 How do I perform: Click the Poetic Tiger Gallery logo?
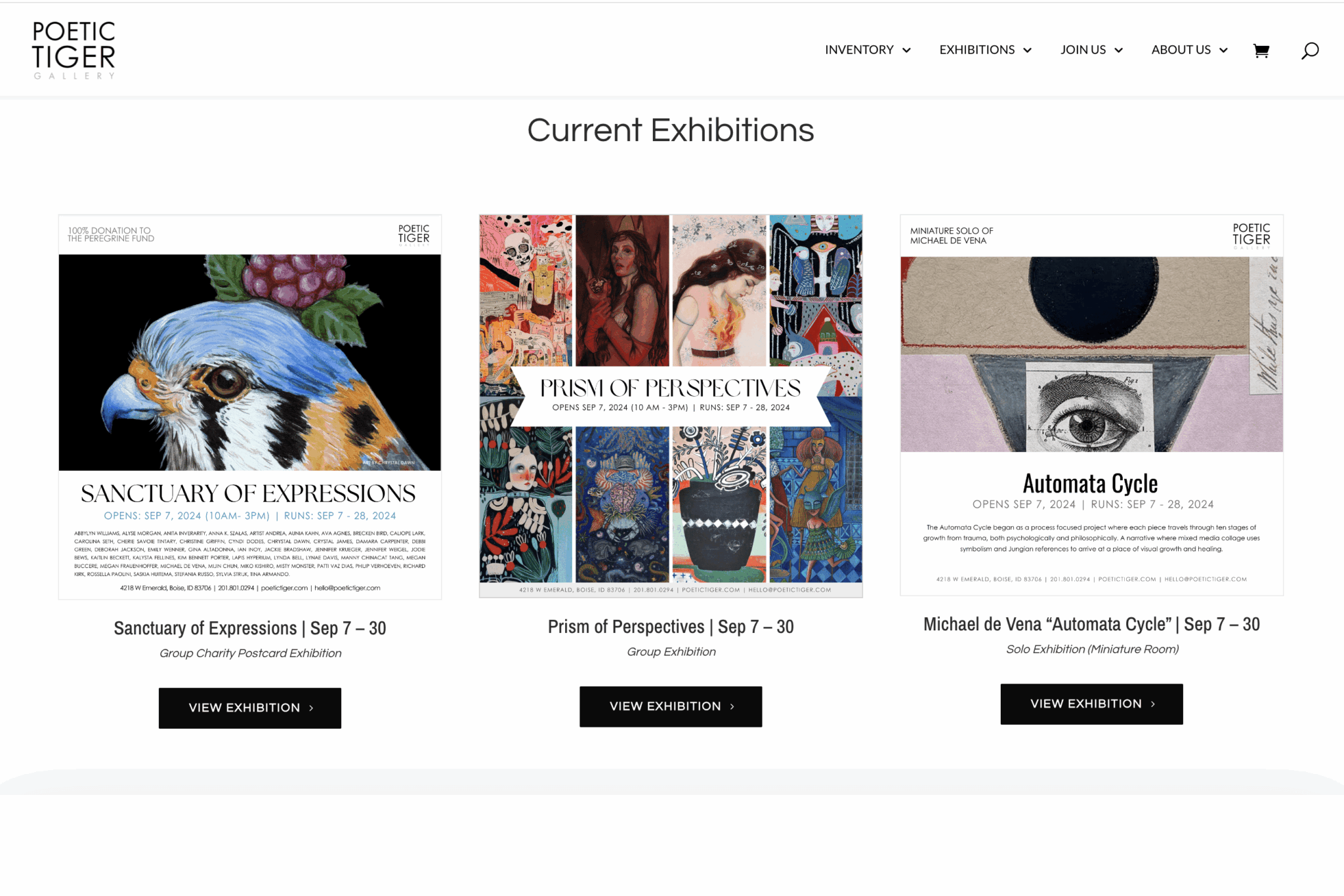73,50
